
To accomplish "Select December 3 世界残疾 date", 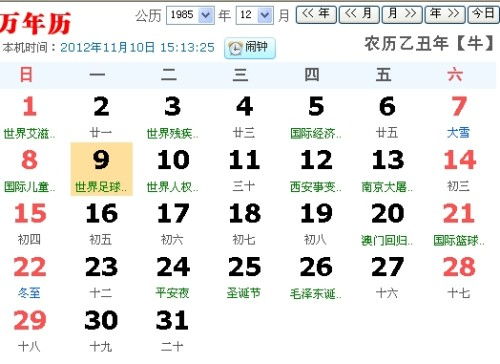I will (x=173, y=116).
